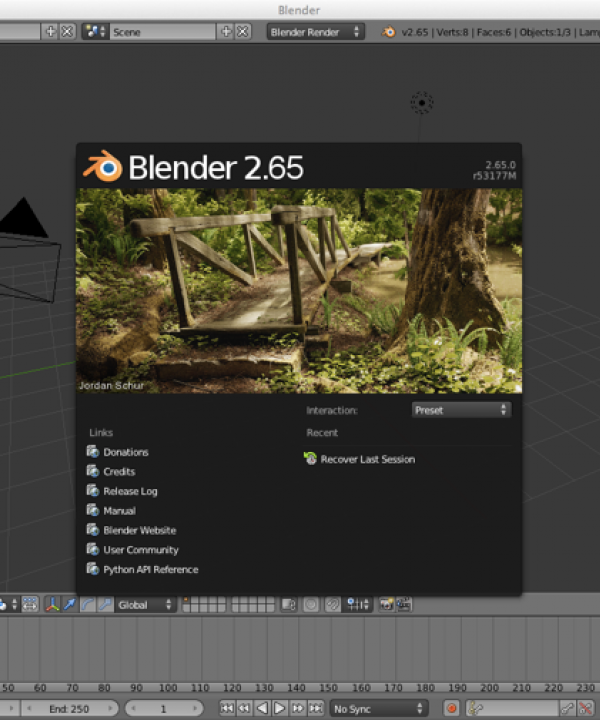Image resolution: width=600 pixels, height=720 pixels.
Task: Decrease End frame with left arrow
Action: [x=29, y=709]
